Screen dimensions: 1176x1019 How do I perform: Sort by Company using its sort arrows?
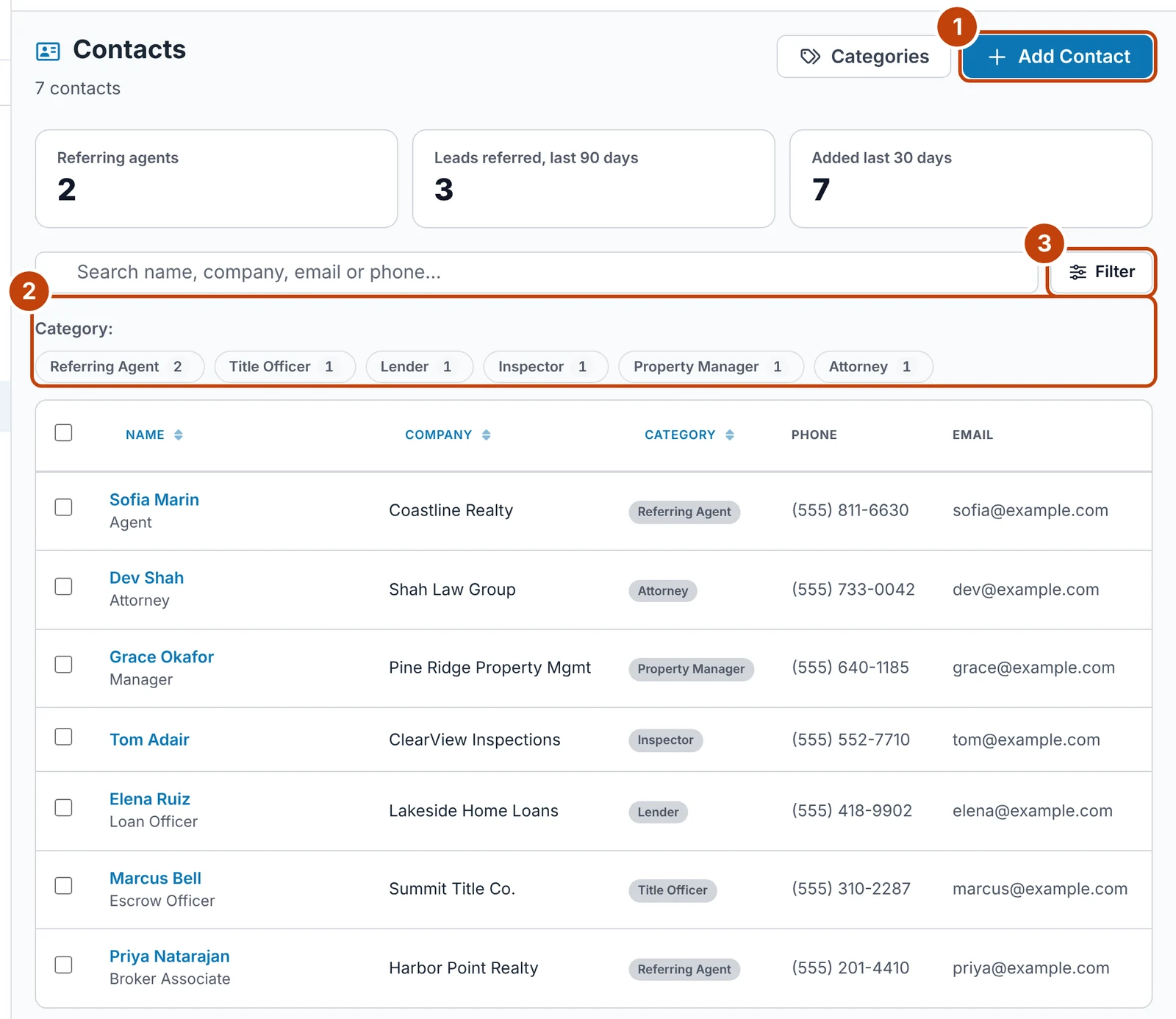[487, 435]
